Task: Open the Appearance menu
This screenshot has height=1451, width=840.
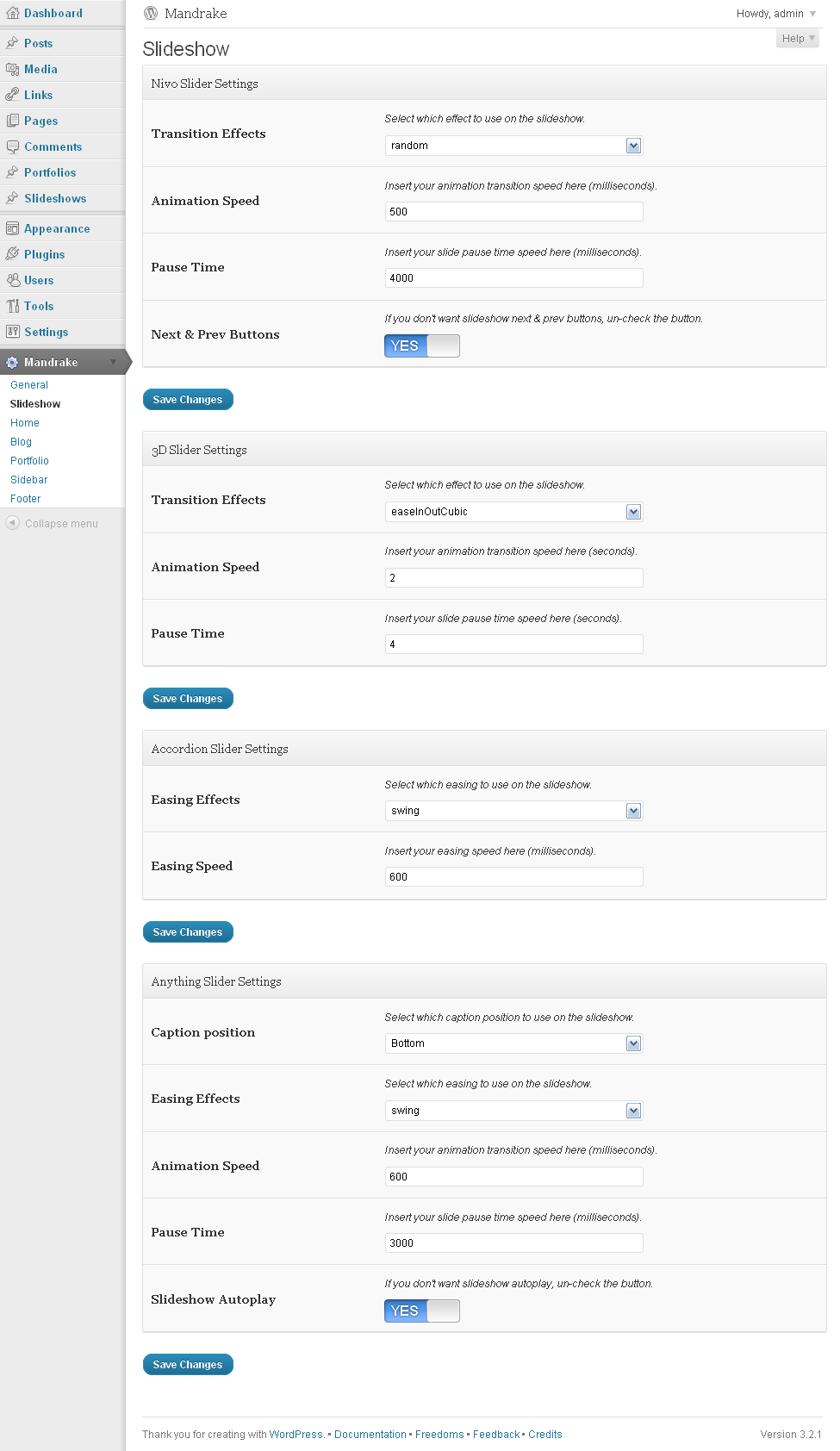Action: click(57, 228)
